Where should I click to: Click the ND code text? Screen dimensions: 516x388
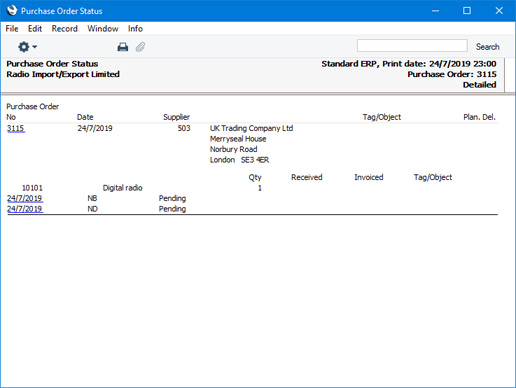[x=92, y=209]
